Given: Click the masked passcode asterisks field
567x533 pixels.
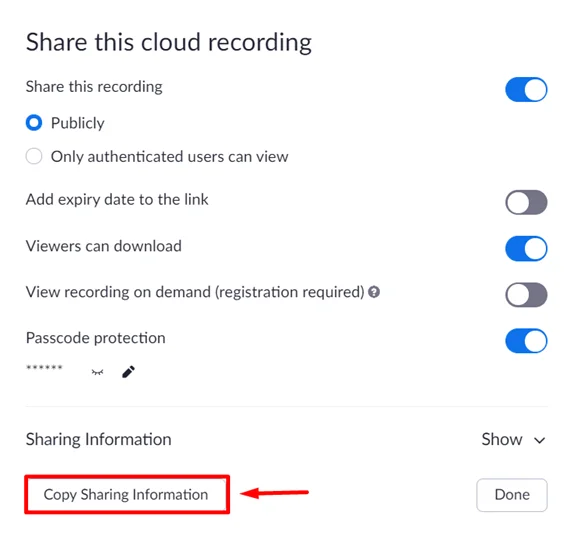Looking at the screenshot, I should 44,368.
